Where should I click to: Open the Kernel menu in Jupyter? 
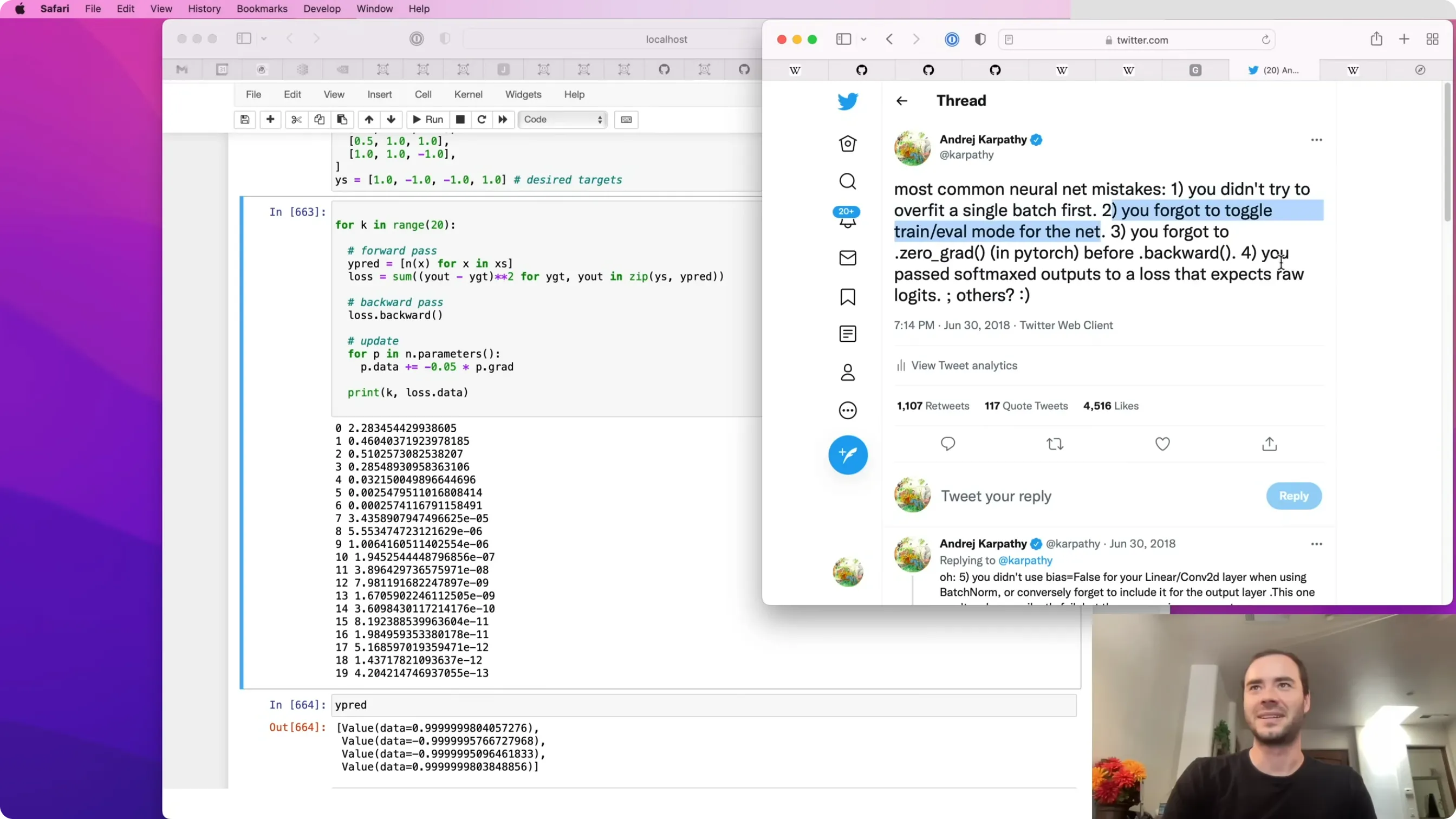click(468, 94)
